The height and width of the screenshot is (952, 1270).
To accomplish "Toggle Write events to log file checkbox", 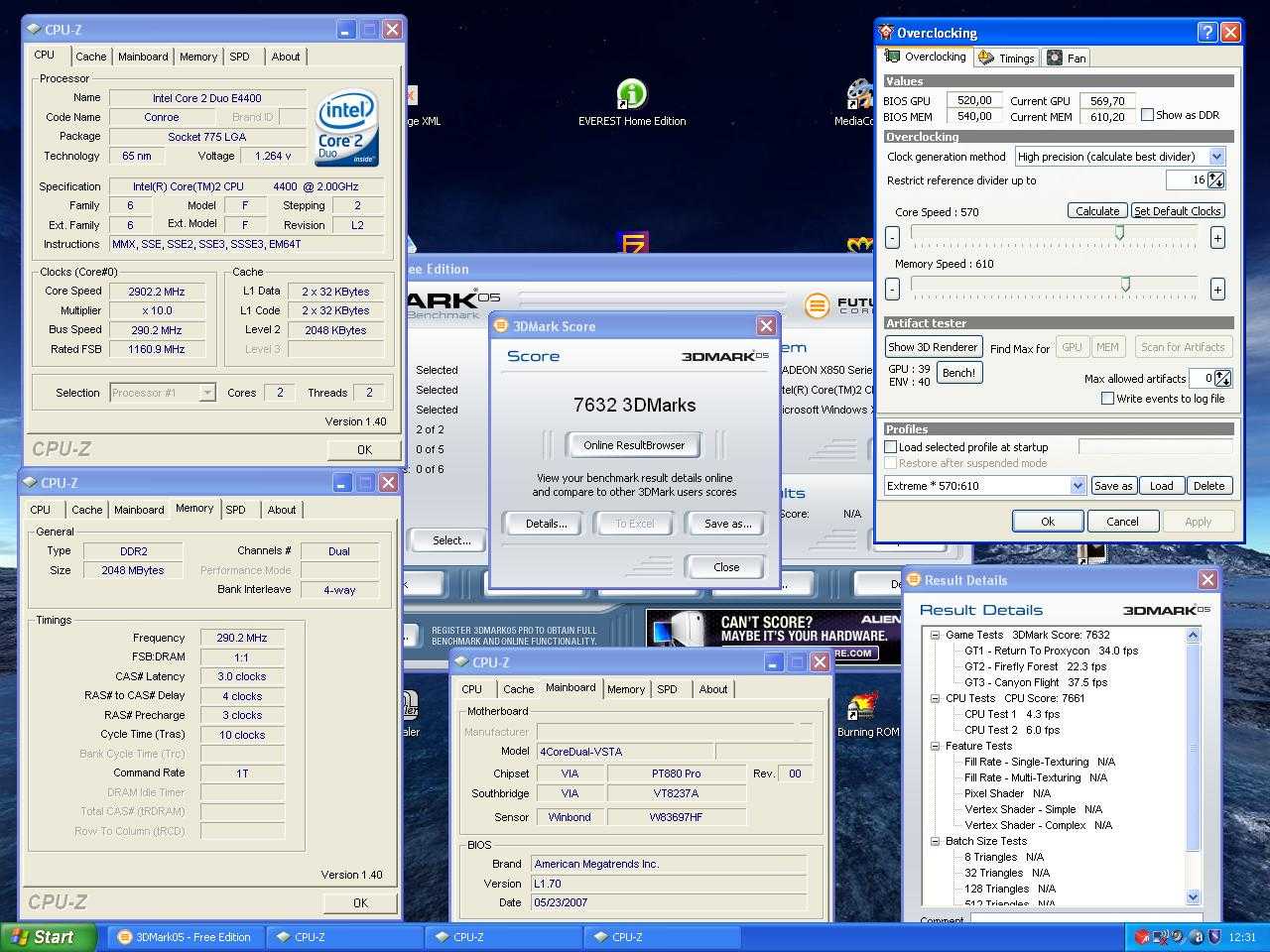I will pyautogui.click(x=1107, y=399).
